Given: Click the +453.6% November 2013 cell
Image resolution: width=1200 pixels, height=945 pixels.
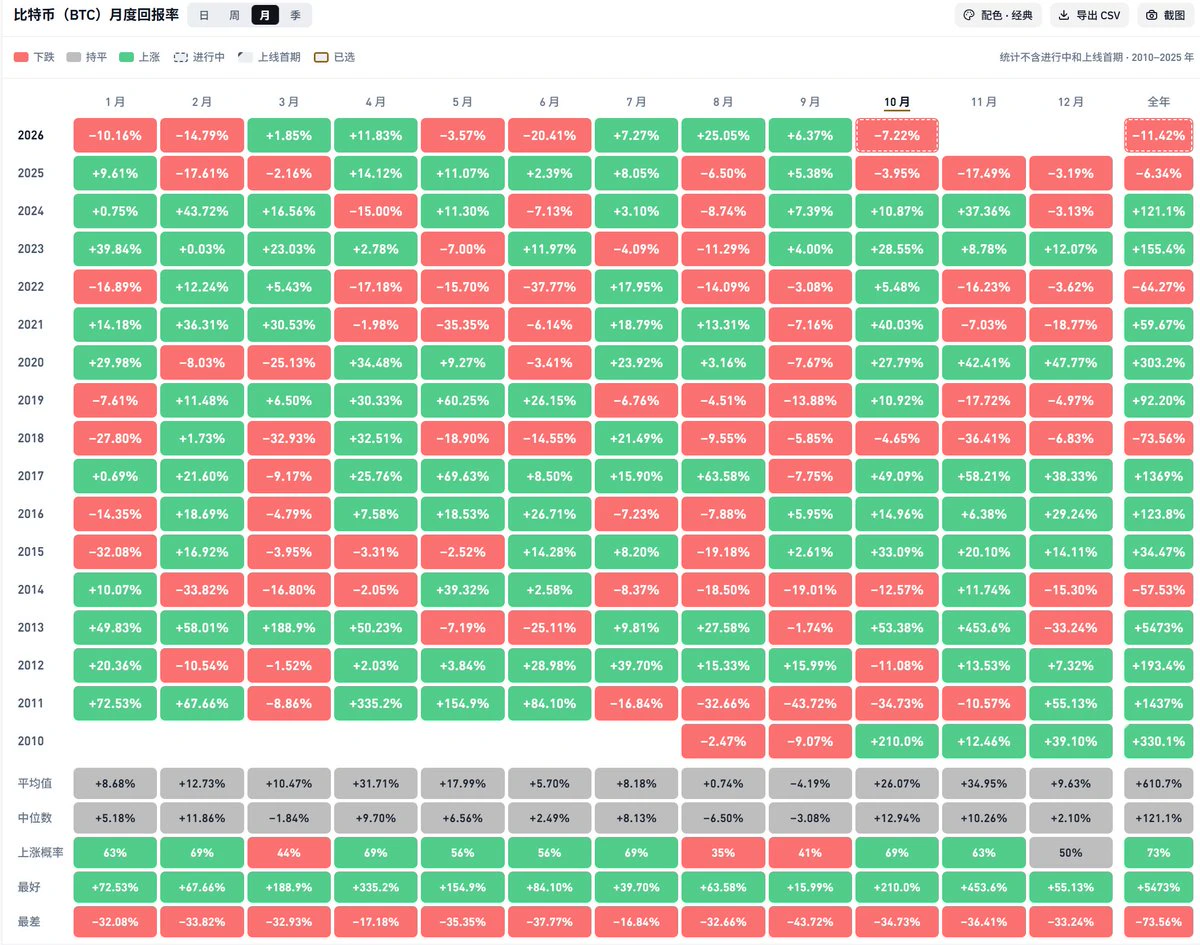Looking at the screenshot, I should [x=984, y=628].
